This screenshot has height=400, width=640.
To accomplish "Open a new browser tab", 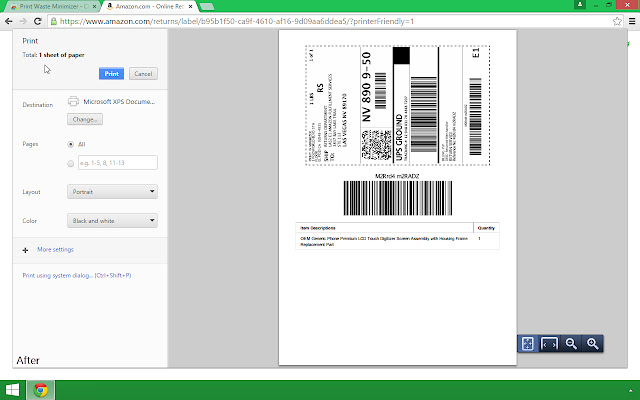I will coord(207,7).
